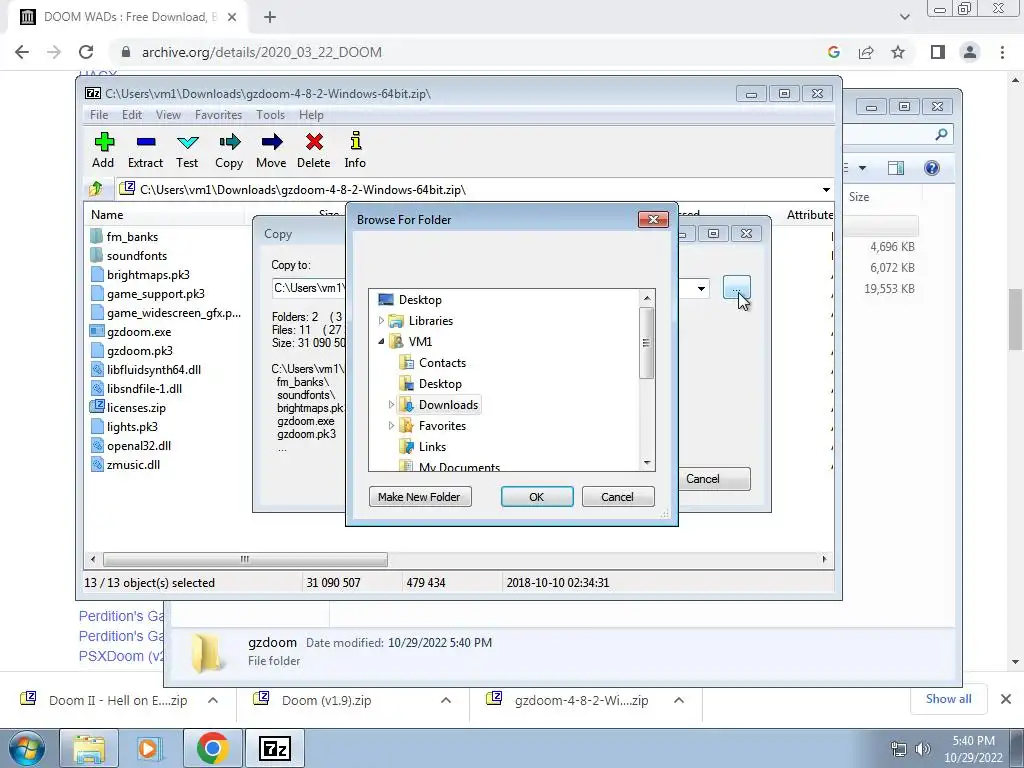Click the Copy toolbar icon in 7-Zip
This screenshot has width=1024, height=768.
[229, 150]
